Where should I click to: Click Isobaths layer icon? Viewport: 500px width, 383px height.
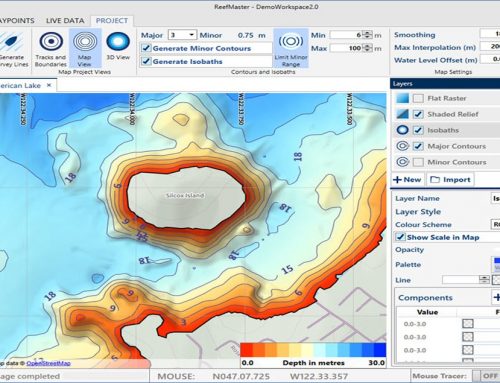(x=402, y=130)
